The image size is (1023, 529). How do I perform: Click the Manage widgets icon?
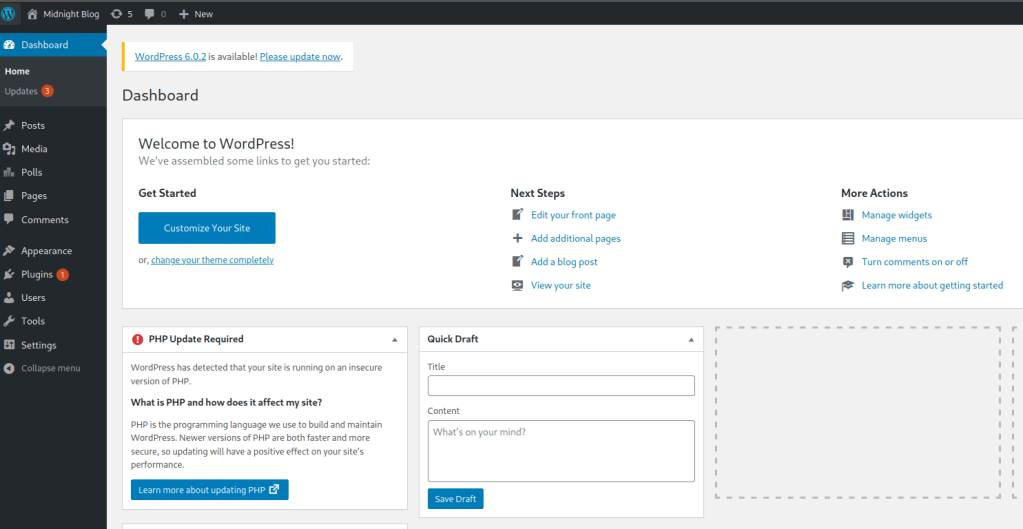point(848,215)
